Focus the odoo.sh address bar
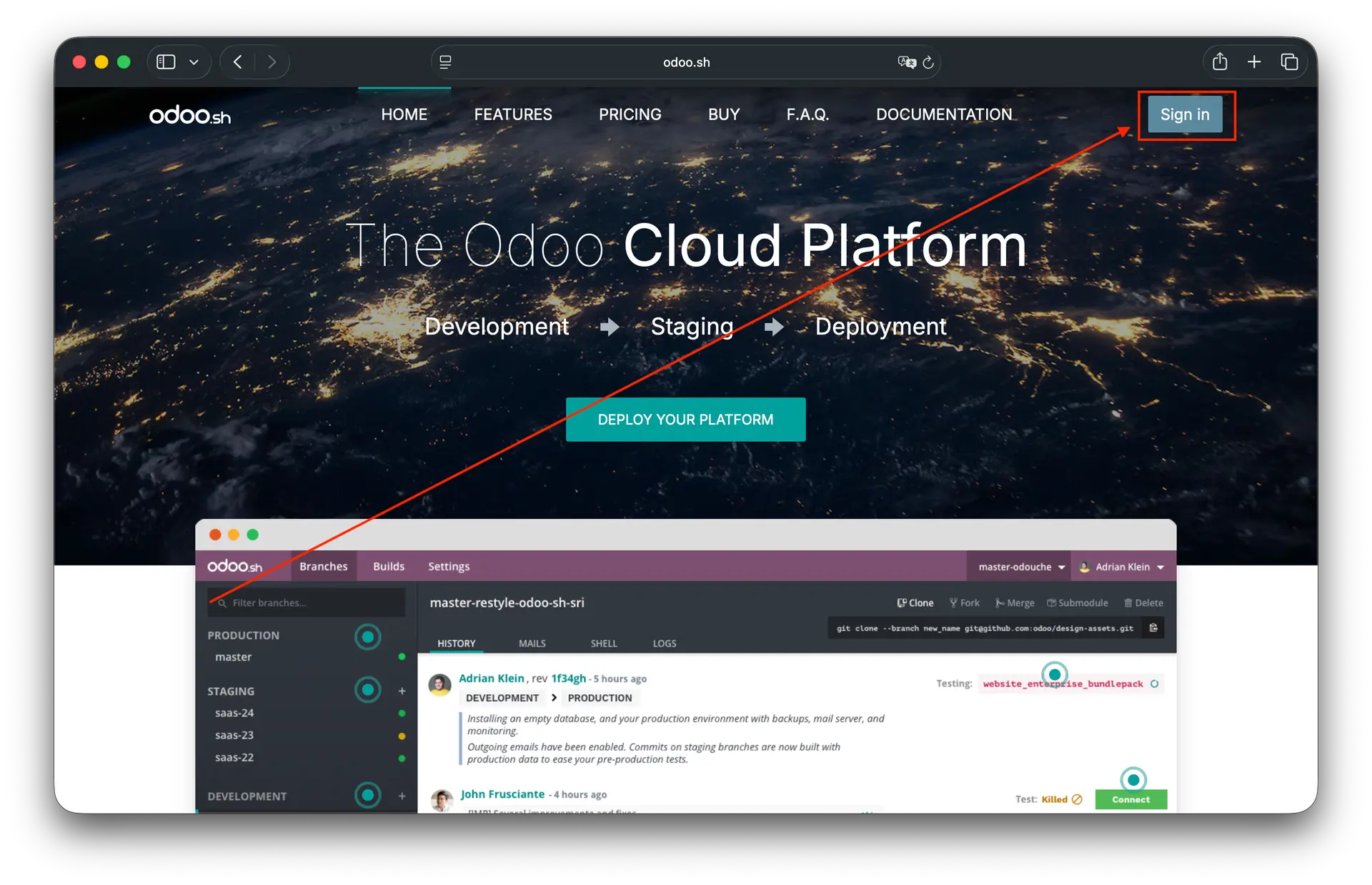 [x=686, y=62]
